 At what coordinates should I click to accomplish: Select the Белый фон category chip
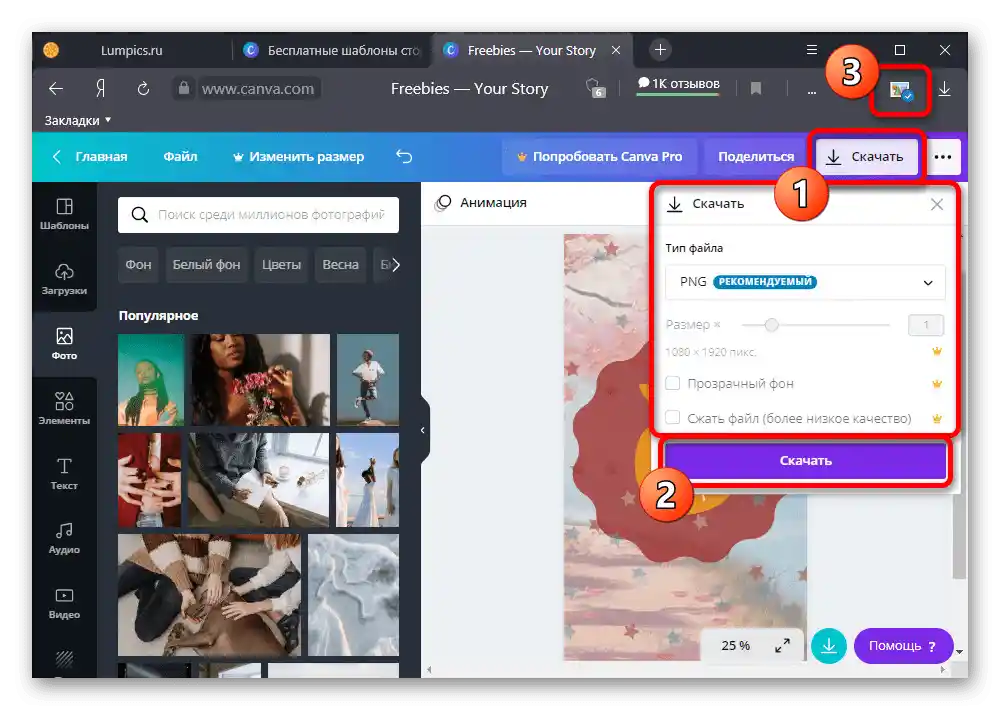[207, 265]
